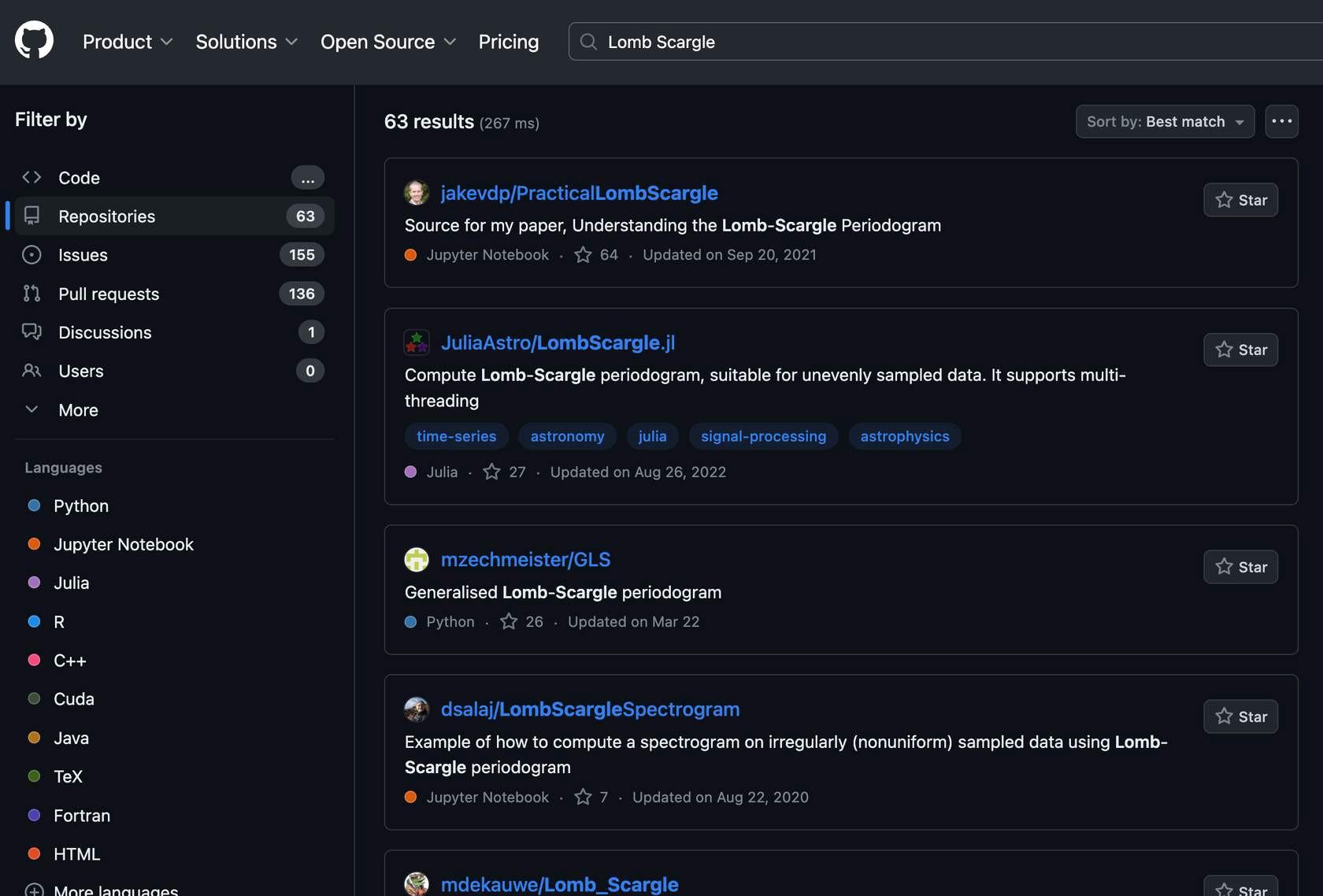
Task: Go to the Pricing page
Action: 509,42
